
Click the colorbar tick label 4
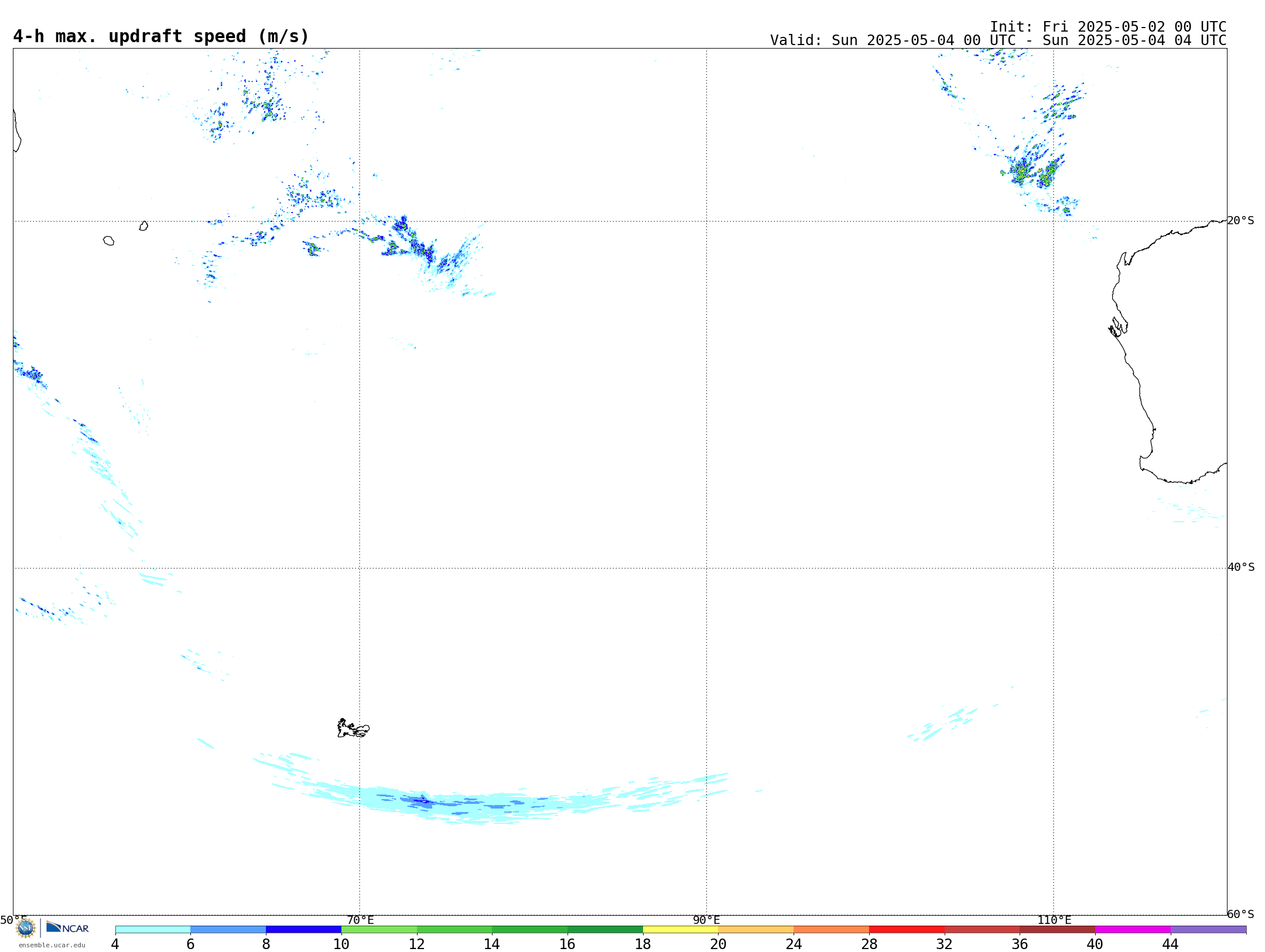coord(115,944)
